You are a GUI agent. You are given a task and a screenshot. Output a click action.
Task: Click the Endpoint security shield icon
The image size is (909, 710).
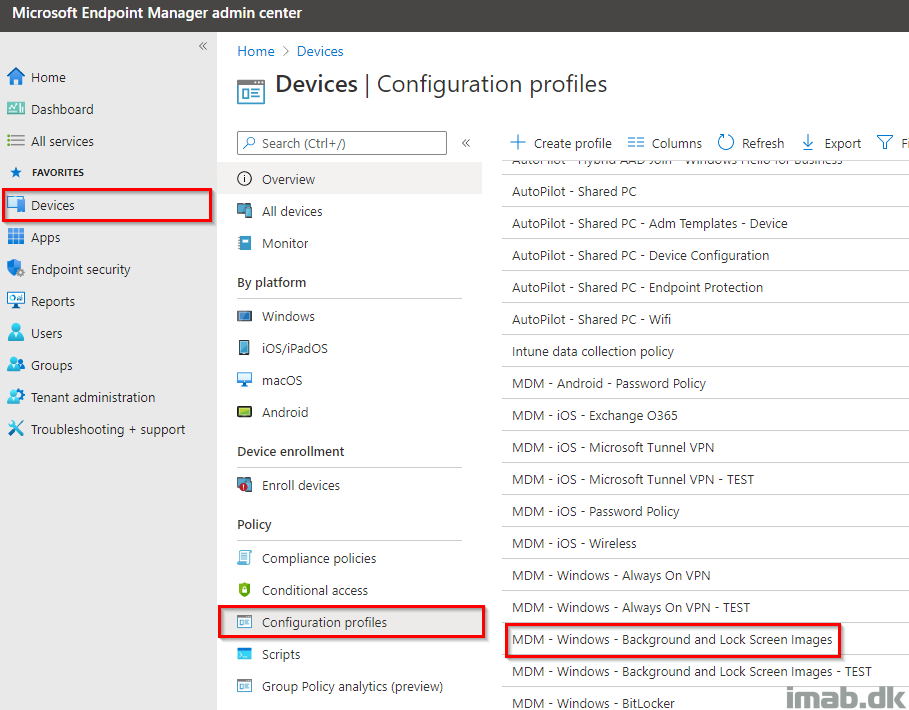click(x=16, y=268)
